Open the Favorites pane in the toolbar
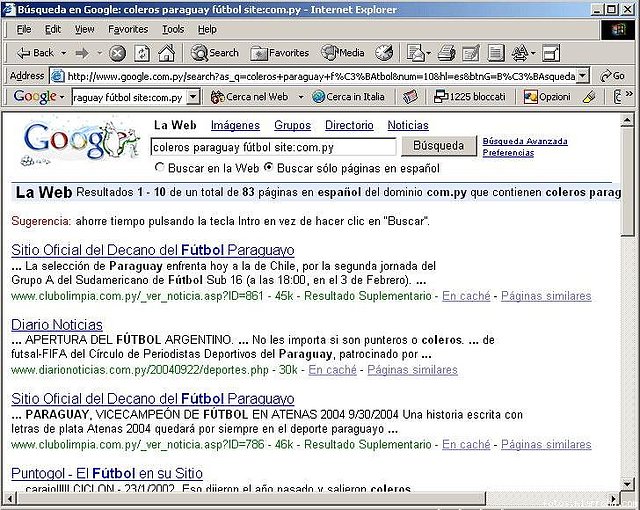Image resolution: width=640 pixels, height=510 pixels. click(x=280, y=53)
